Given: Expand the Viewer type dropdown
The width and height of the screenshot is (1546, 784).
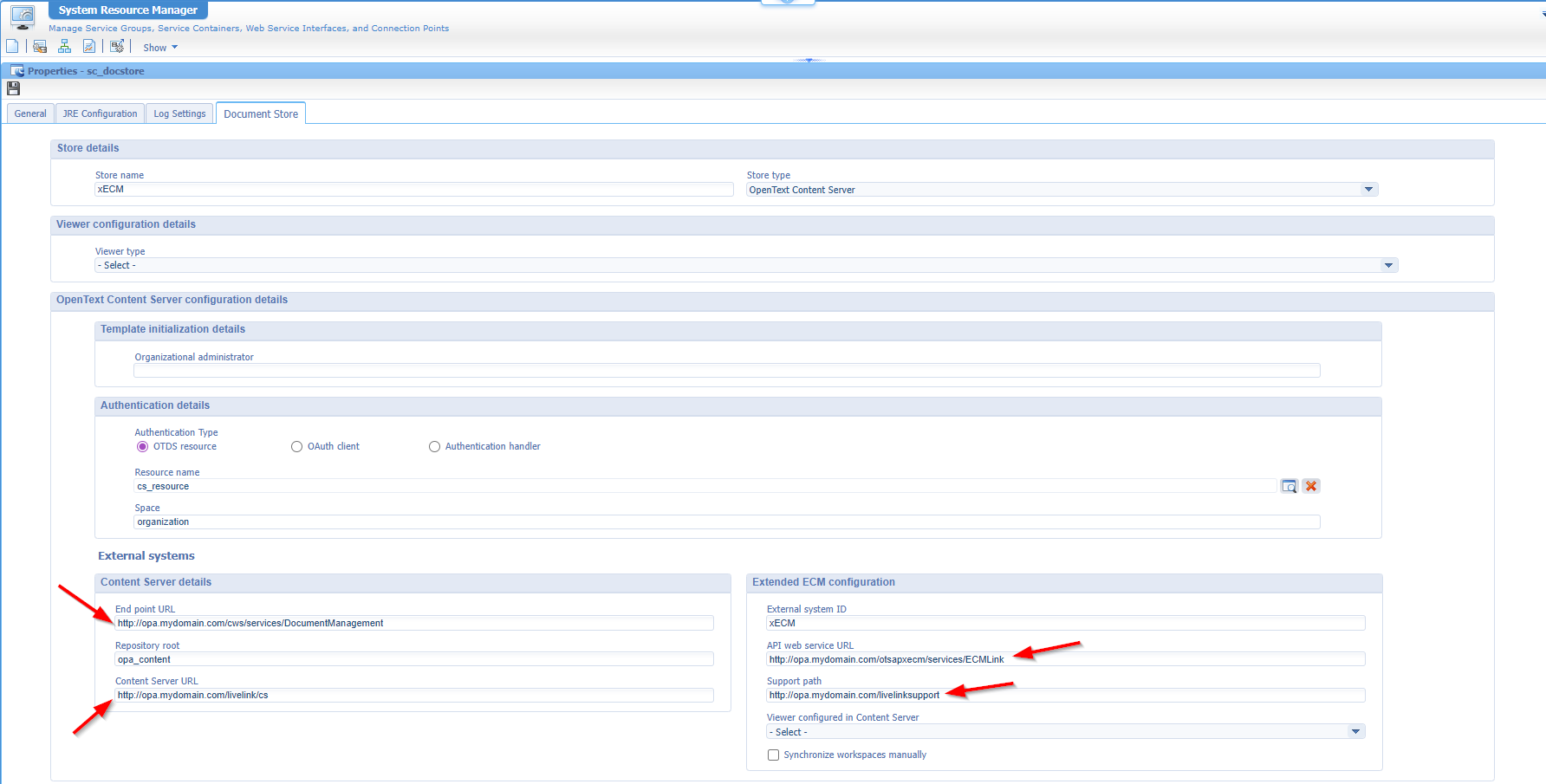Looking at the screenshot, I should point(1388,266).
